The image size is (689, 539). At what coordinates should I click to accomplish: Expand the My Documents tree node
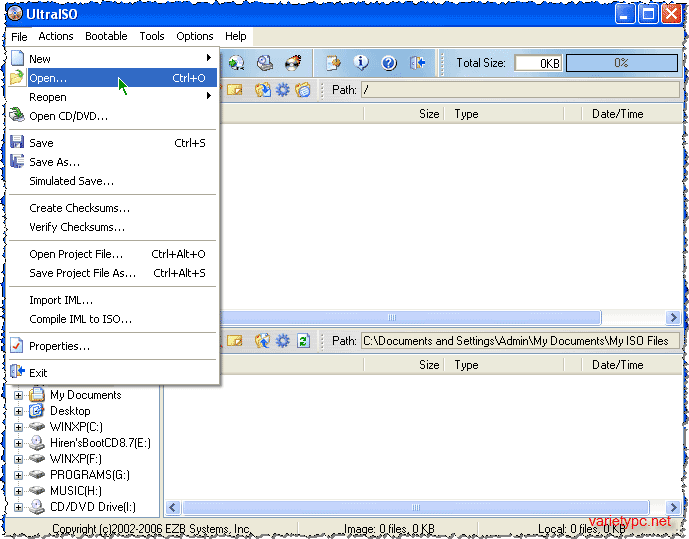18,395
